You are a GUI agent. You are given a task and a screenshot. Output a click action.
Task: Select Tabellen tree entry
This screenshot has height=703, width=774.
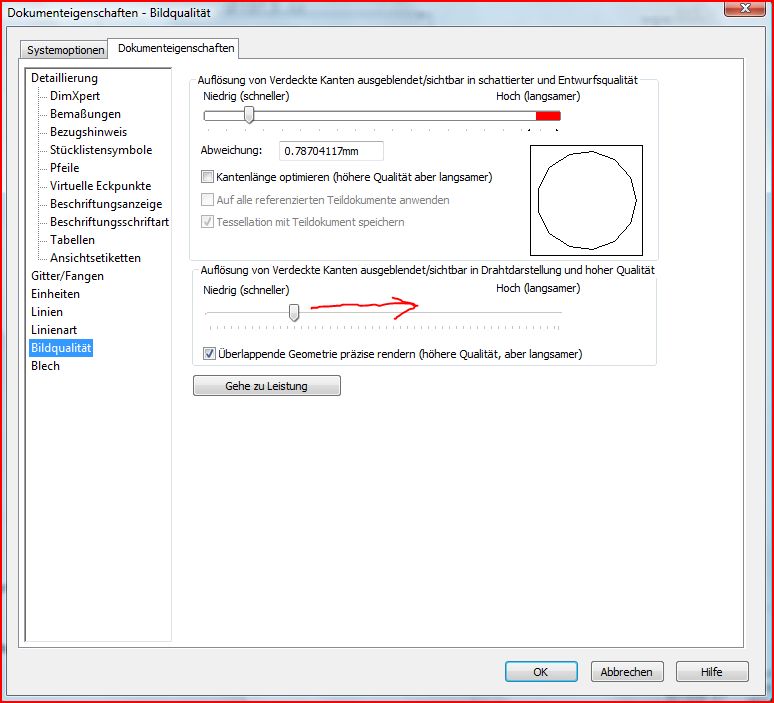point(72,240)
